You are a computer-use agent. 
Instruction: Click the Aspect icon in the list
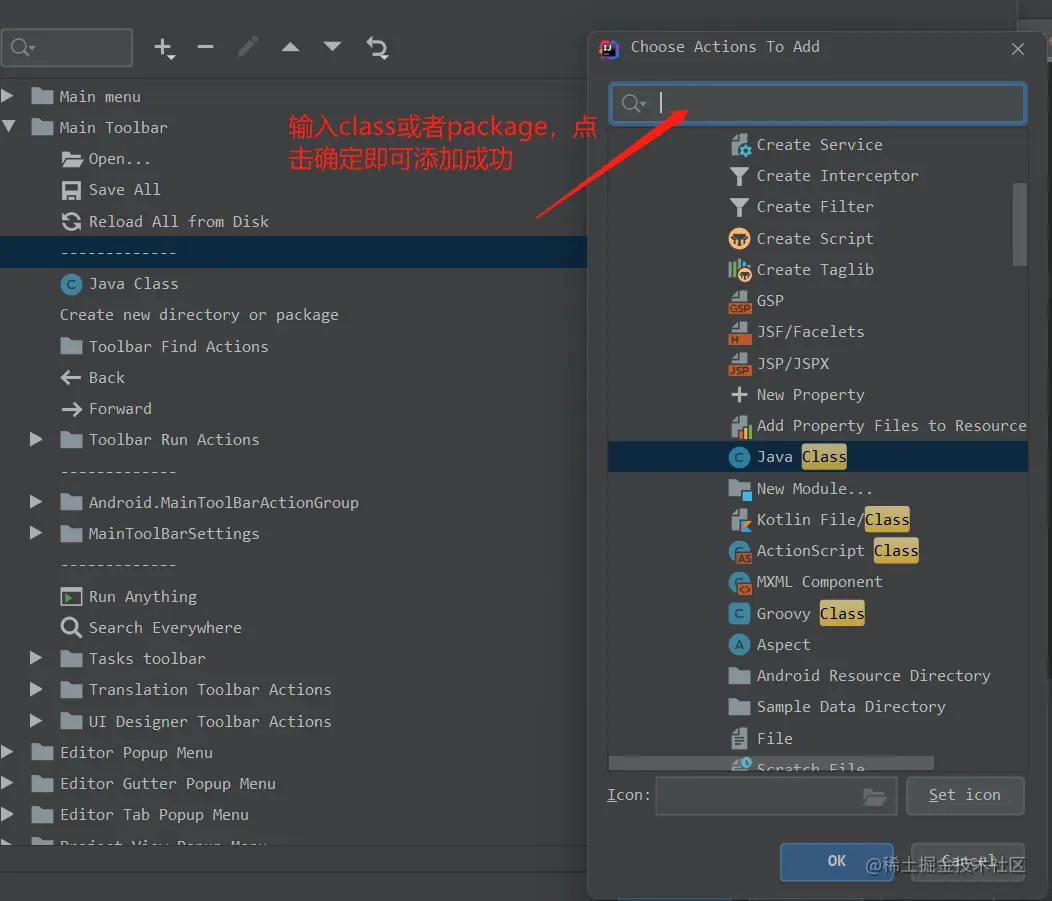coord(739,645)
